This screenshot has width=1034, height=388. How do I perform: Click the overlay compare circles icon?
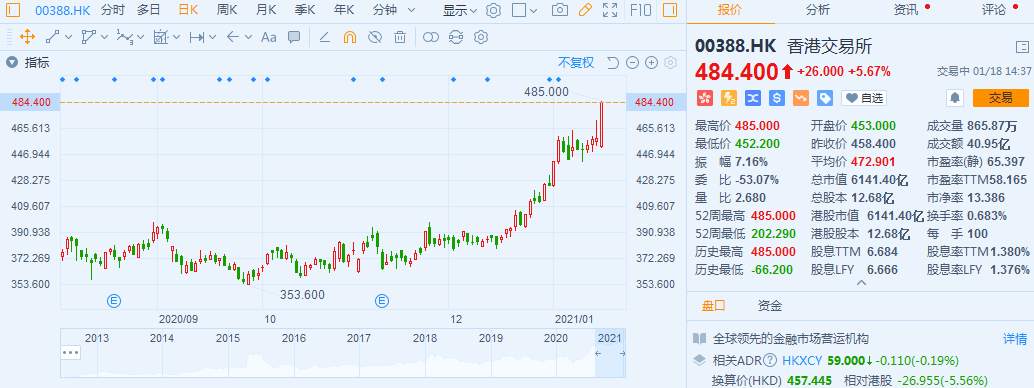pyautogui.click(x=431, y=37)
